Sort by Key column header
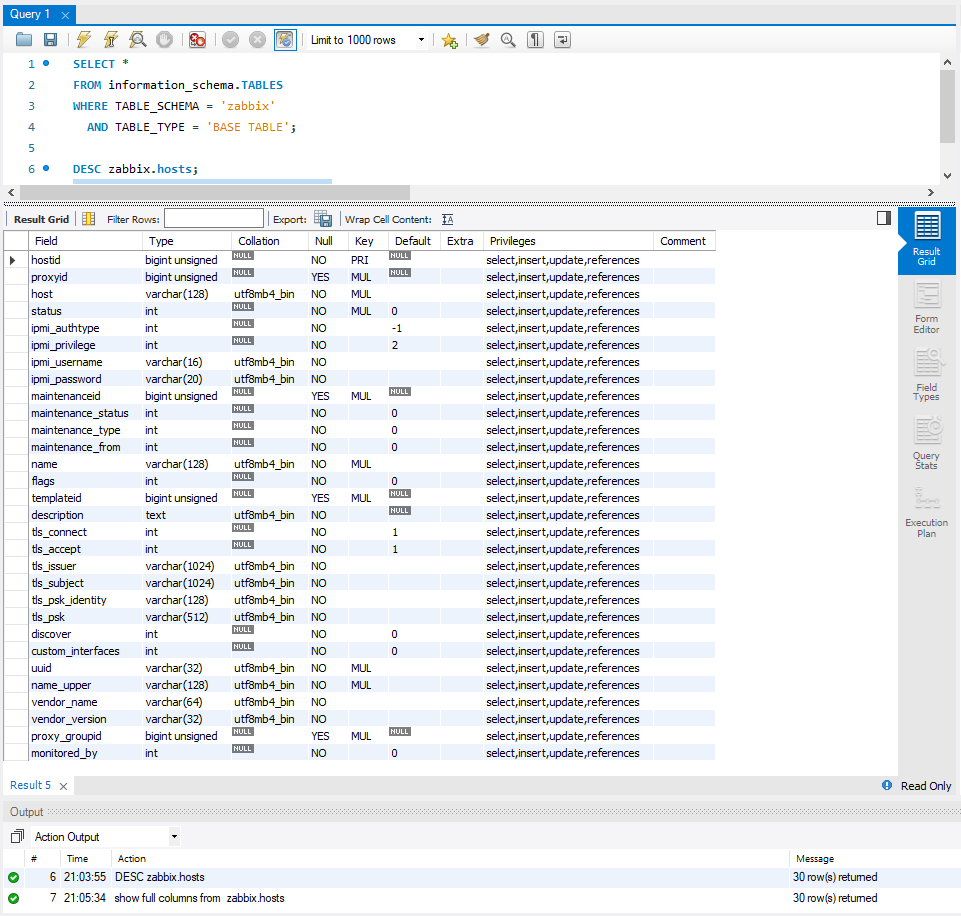 [368, 241]
